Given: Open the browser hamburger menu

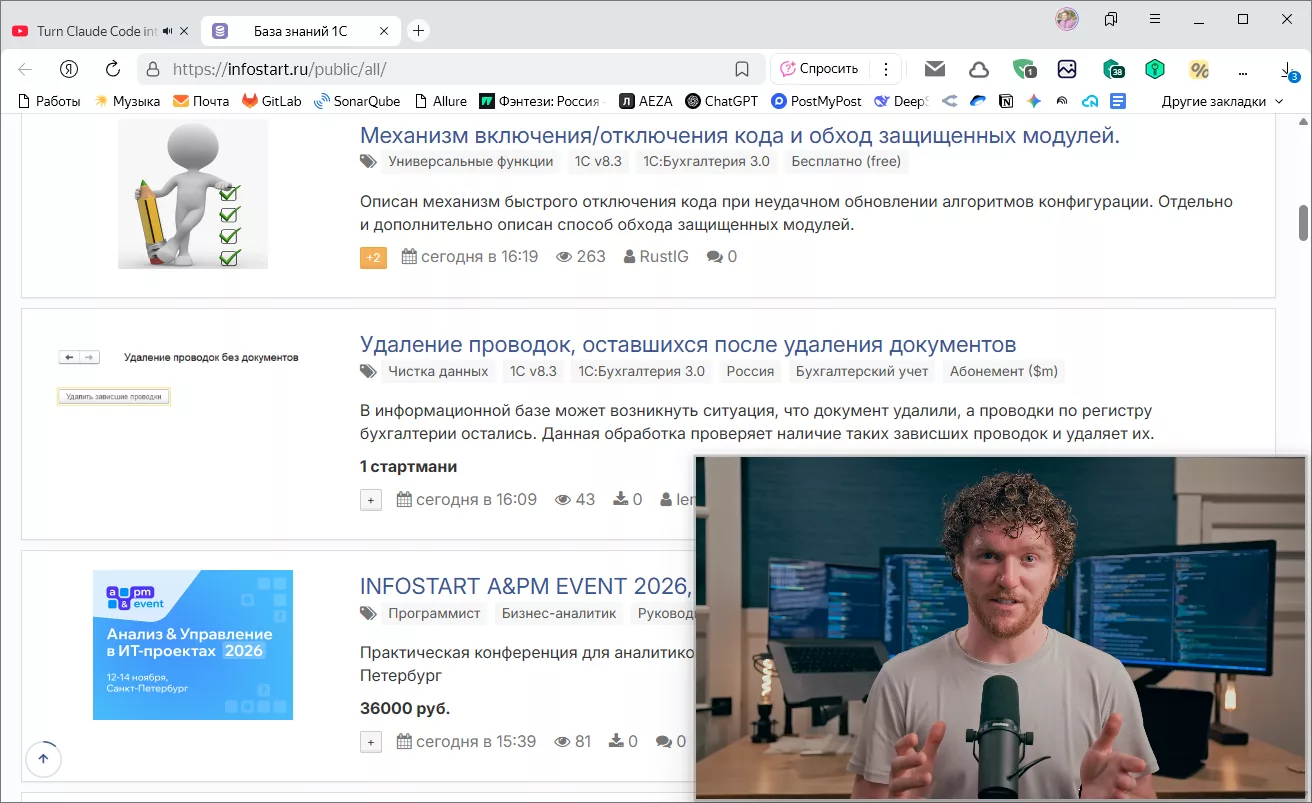Looking at the screenshot, I should (1155, 19).
